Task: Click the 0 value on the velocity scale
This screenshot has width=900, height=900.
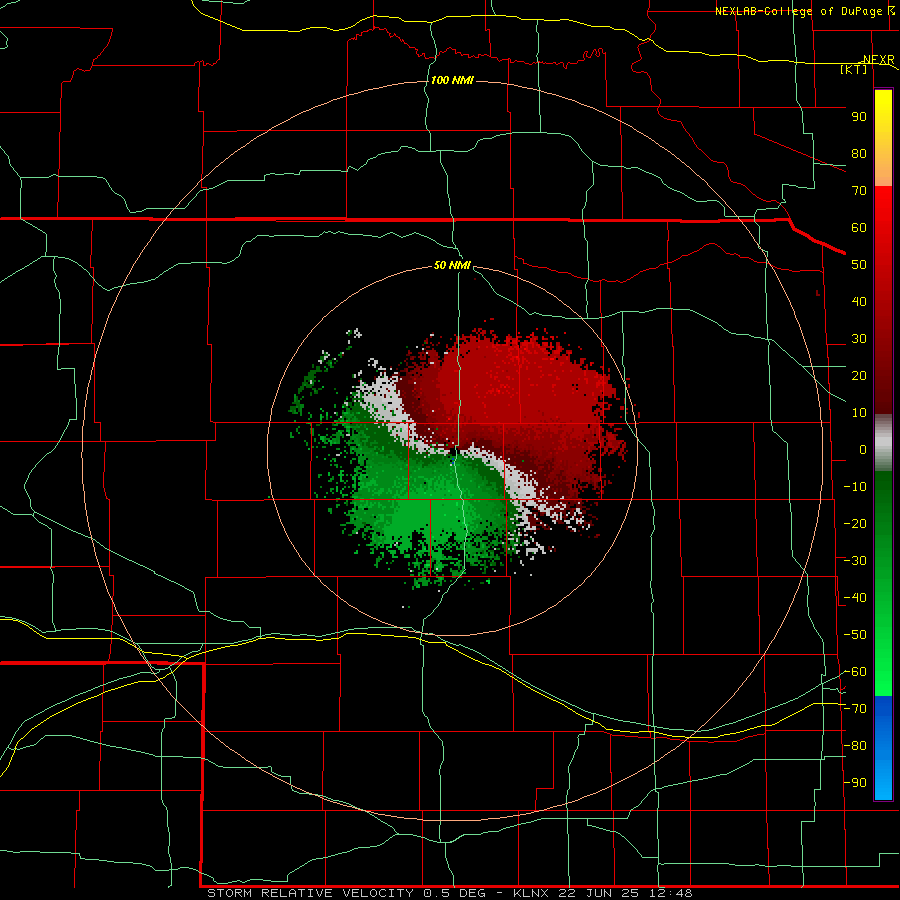Action: 863,450
